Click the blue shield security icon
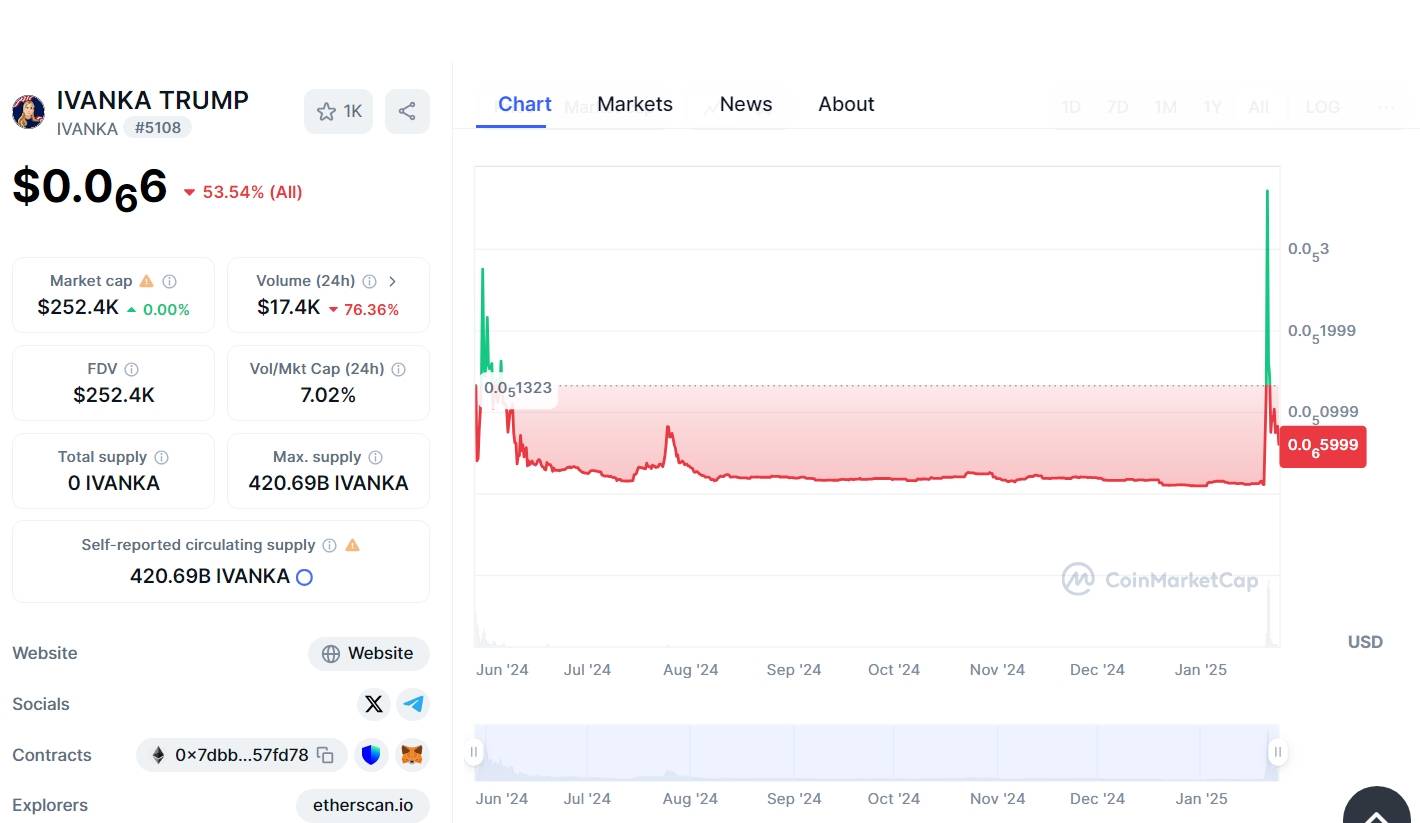Viewport: 1420px width, 823px height. [371, 755]
